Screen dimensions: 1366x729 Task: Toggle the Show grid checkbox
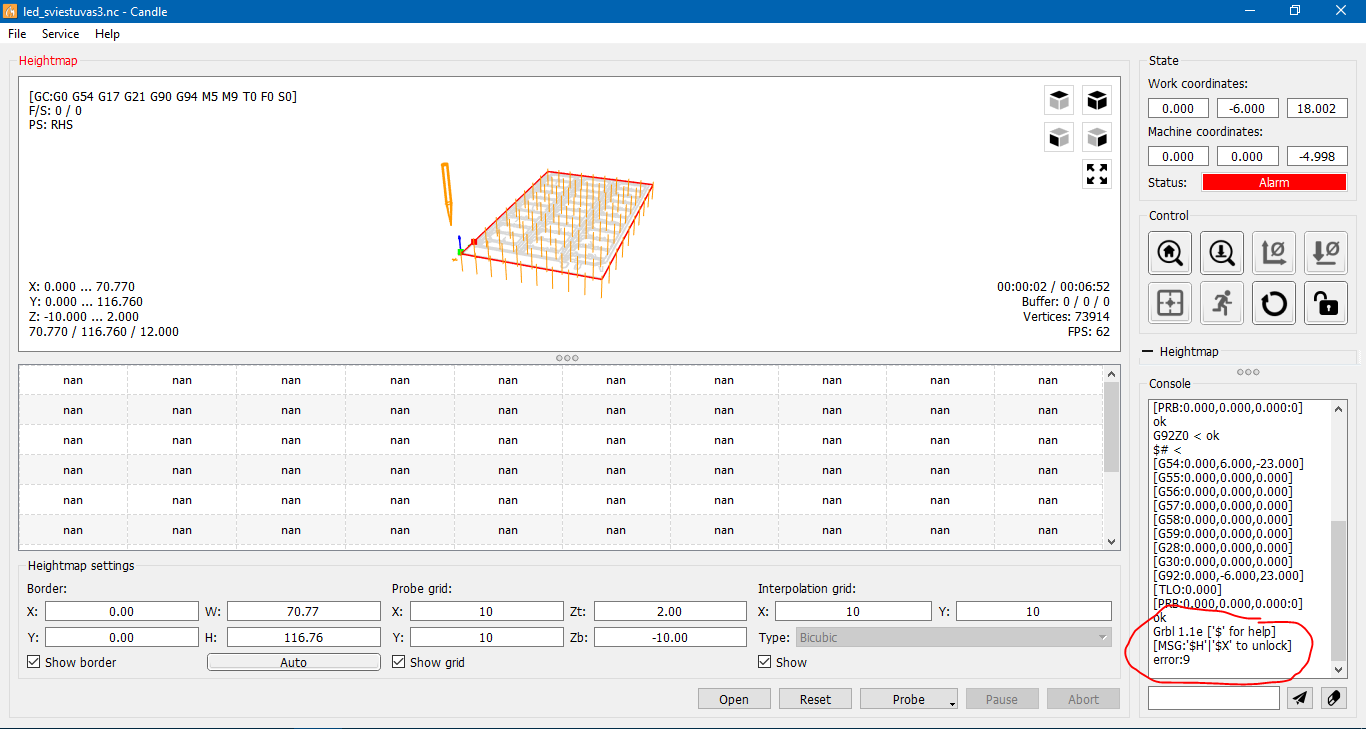pyautogui.click(x=400, y=662)
